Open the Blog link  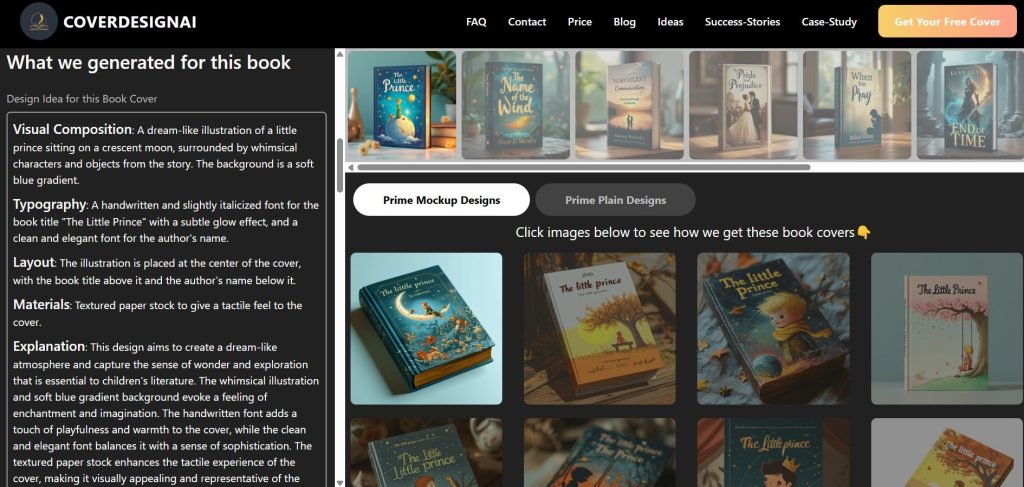624,22
